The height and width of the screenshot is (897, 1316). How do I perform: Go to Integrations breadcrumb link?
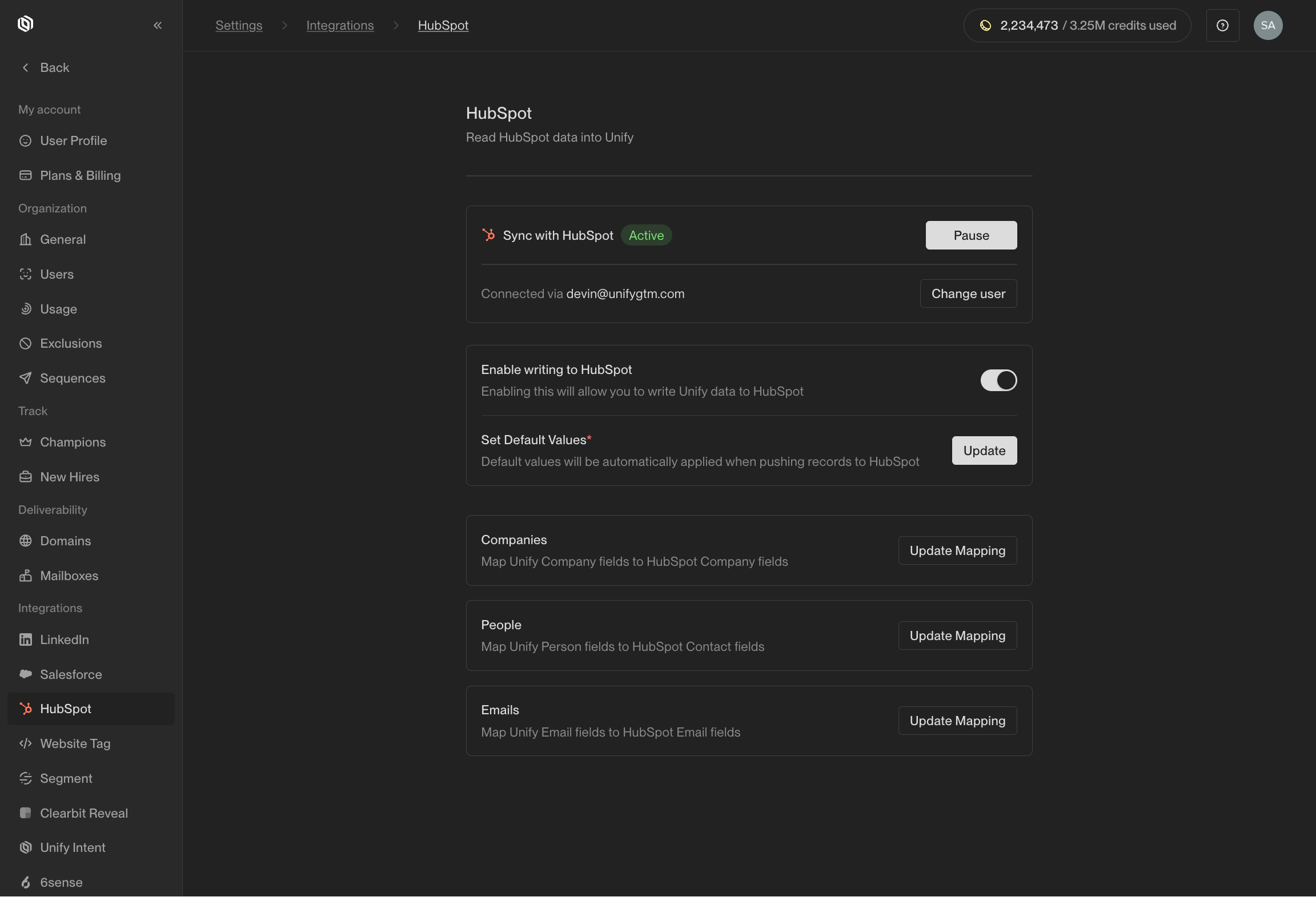[x=340, y=25]
